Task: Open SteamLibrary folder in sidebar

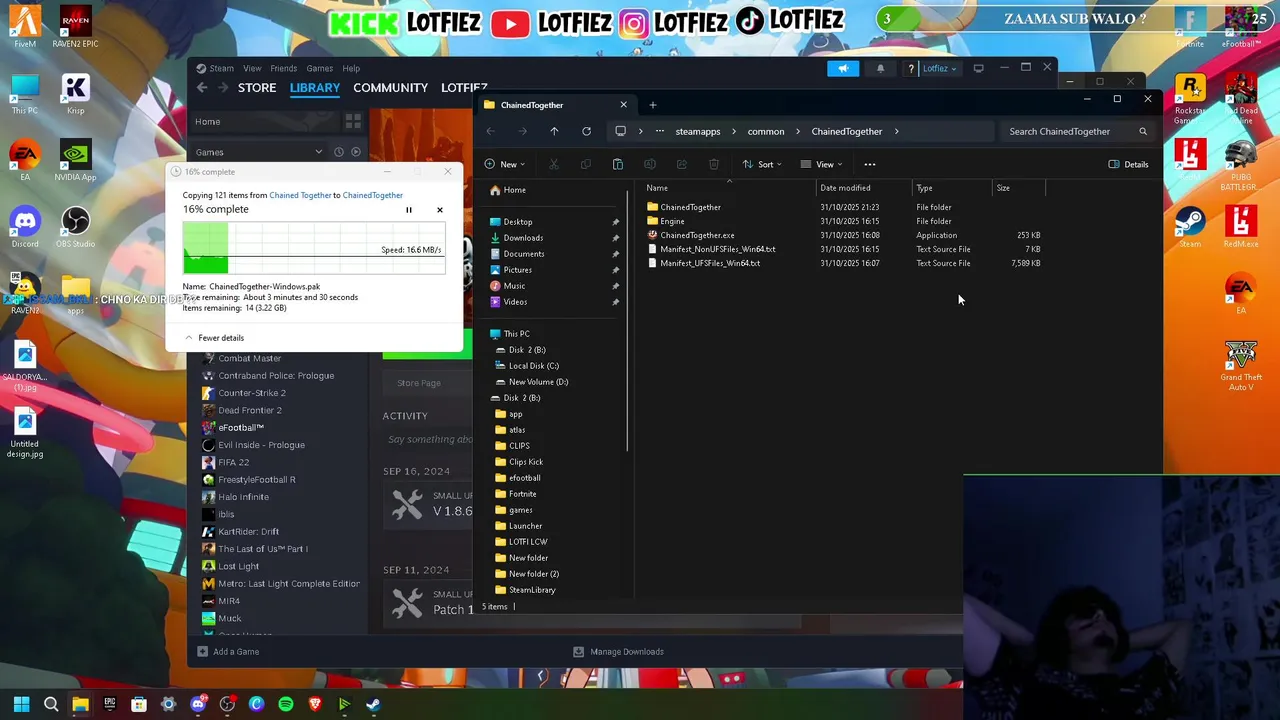Action: click(532, 590)
